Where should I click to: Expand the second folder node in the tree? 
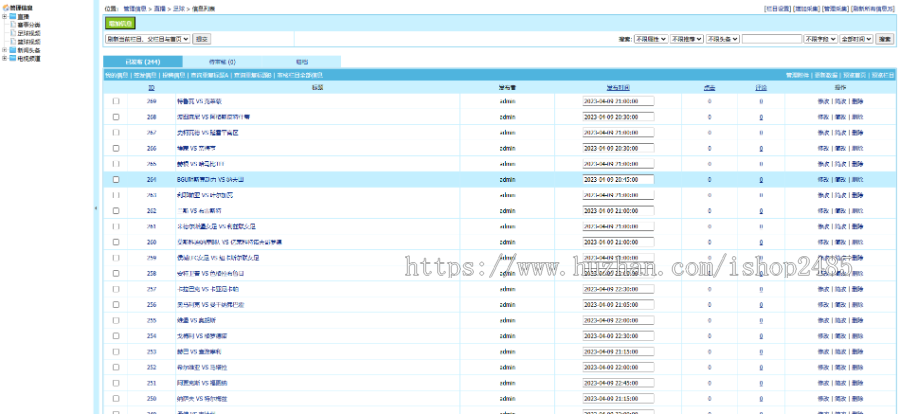click(5, 50)
